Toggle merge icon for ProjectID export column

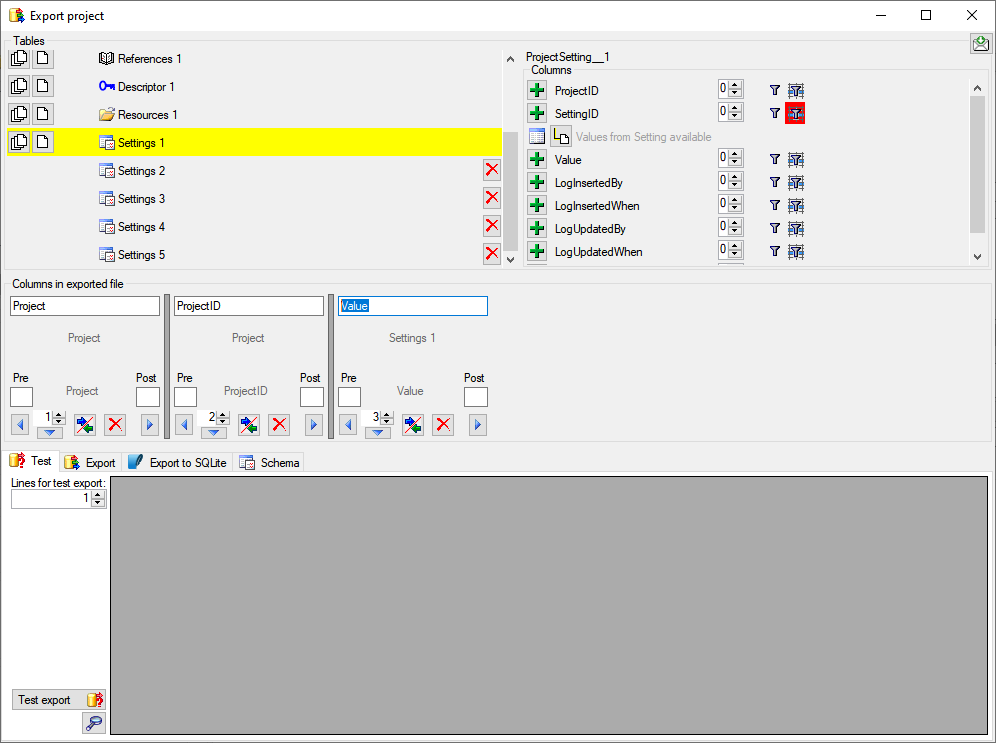click(248, 424)
